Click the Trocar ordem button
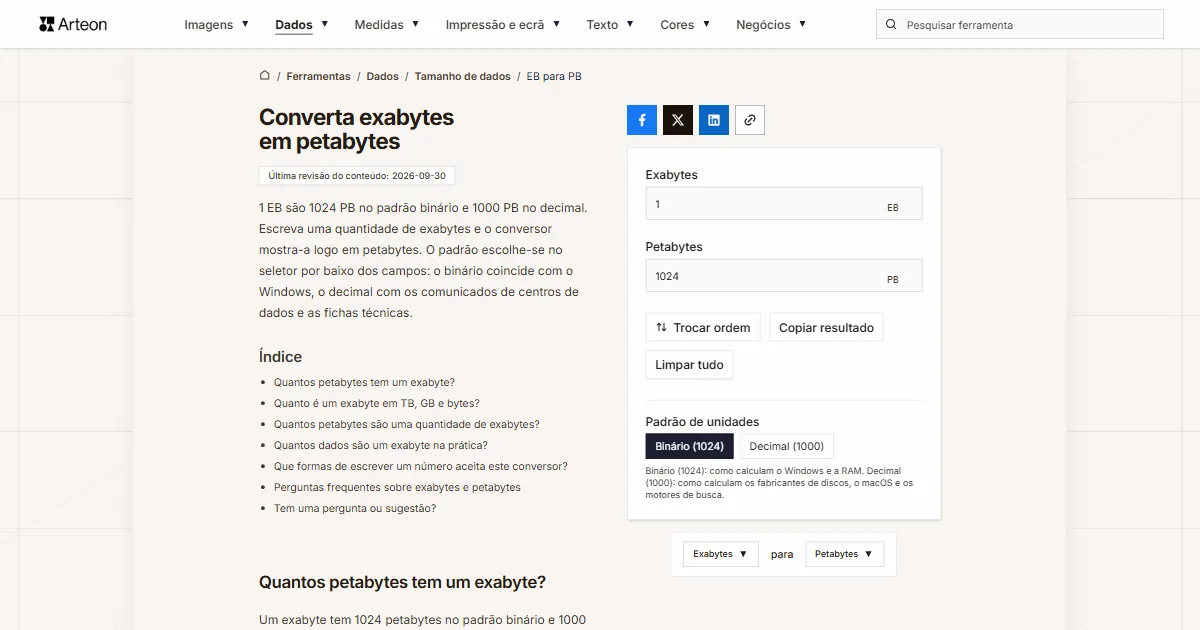Viewport: 1200px width, 630px height. click(x=704, y=328)
